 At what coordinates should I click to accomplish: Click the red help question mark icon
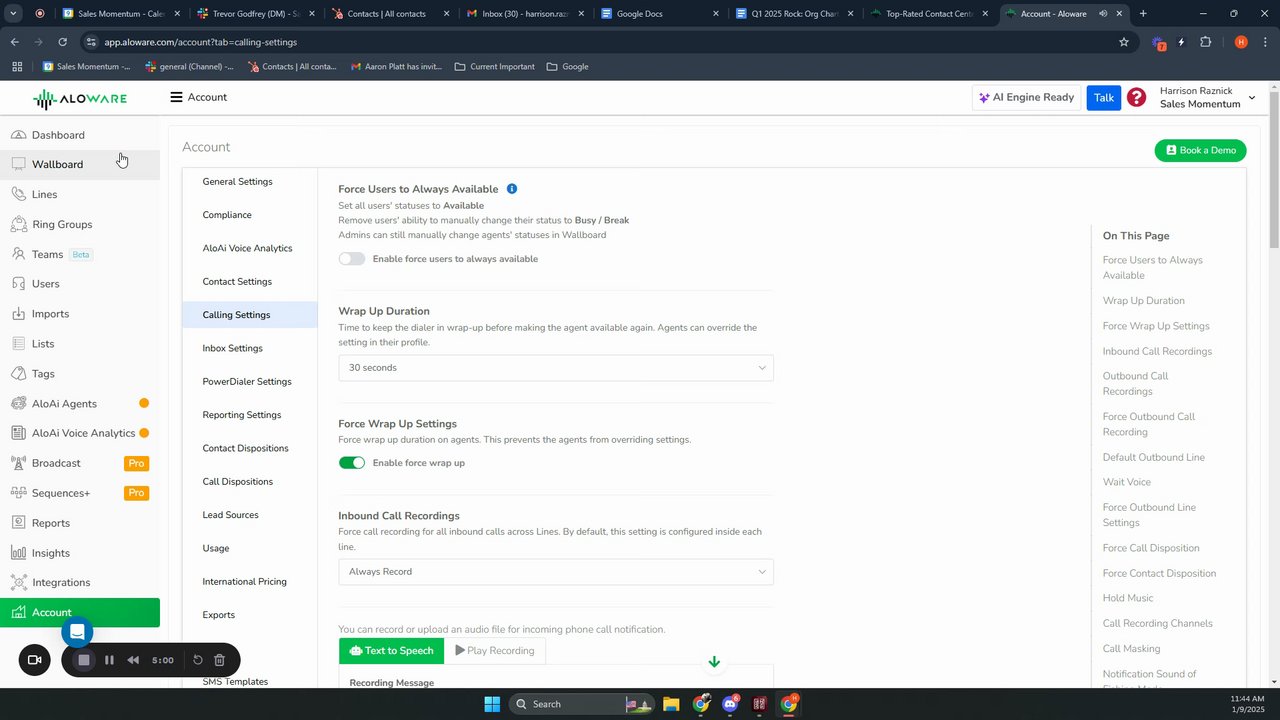(x=1136, y=97)
